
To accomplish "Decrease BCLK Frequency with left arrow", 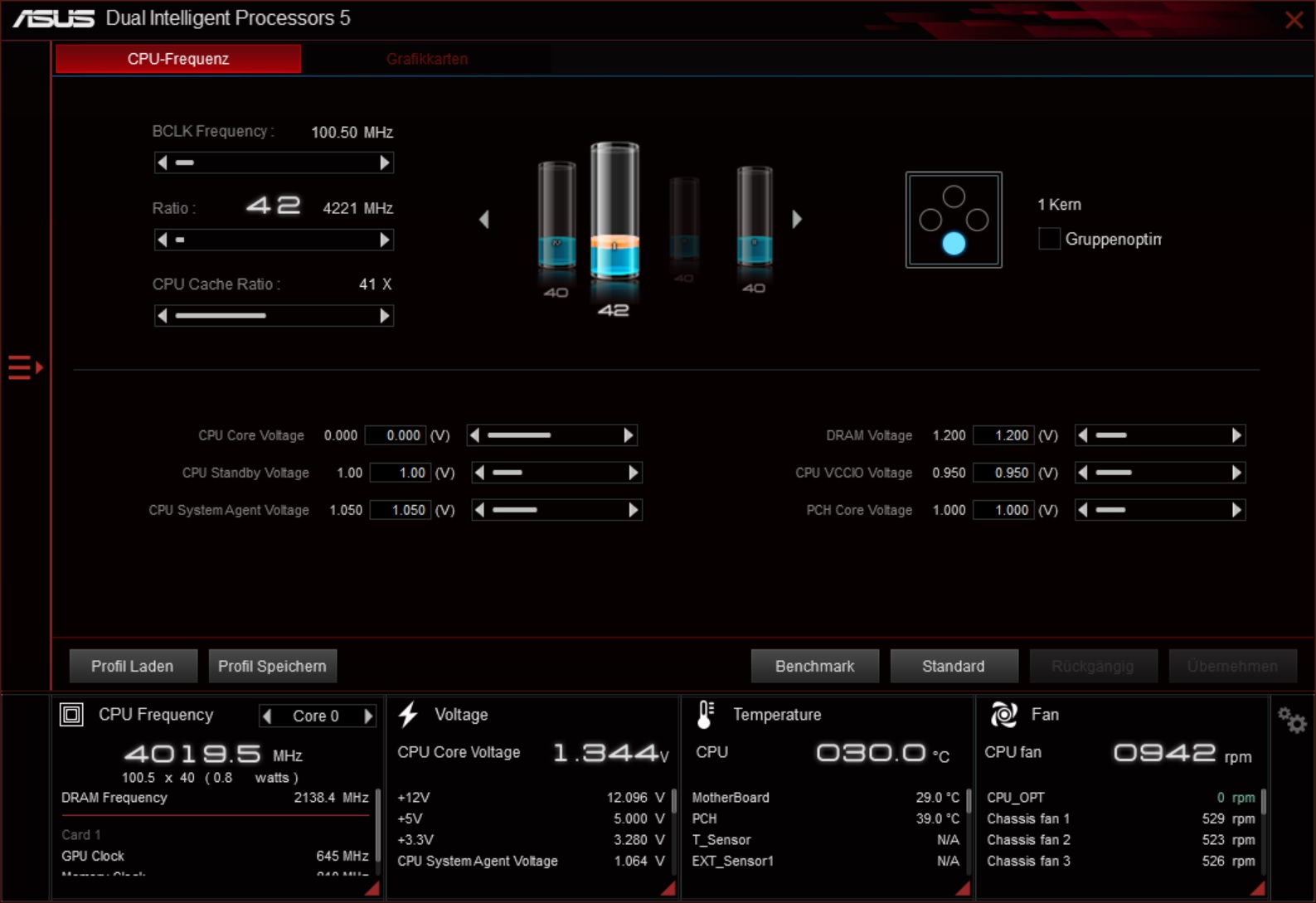I will [163, 163].
